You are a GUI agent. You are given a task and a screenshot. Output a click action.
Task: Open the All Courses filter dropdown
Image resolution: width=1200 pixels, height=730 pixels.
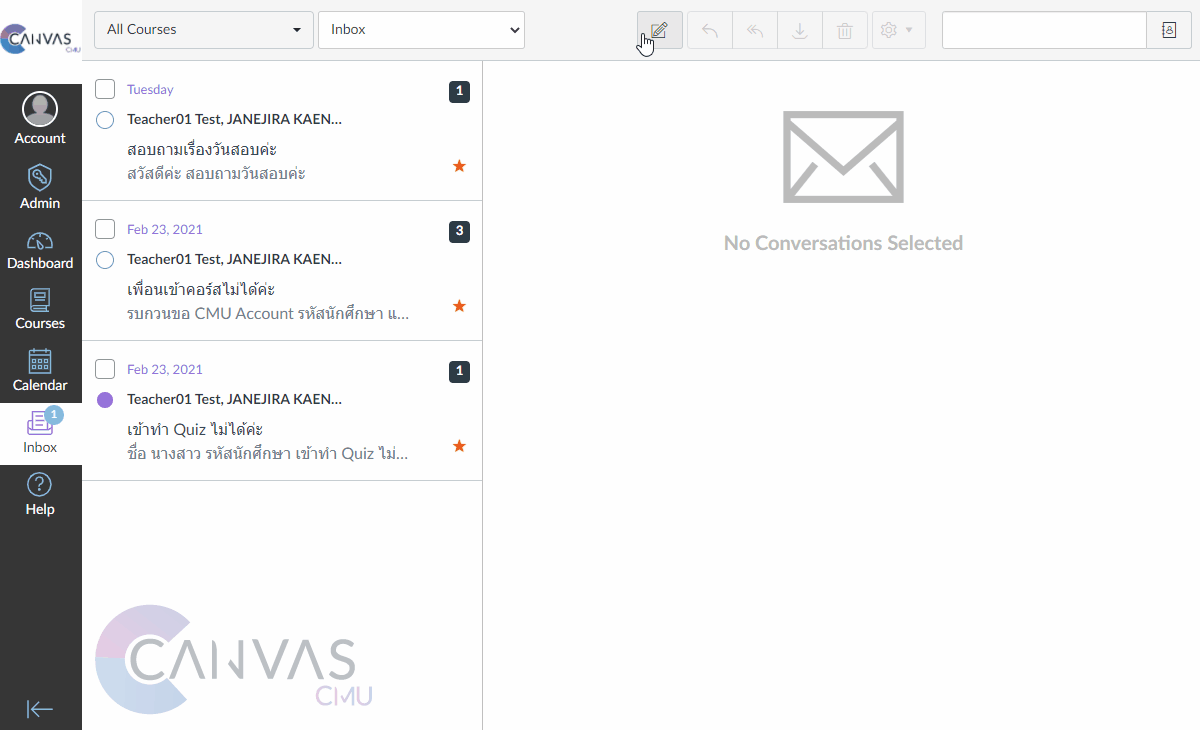click(203, 30)
